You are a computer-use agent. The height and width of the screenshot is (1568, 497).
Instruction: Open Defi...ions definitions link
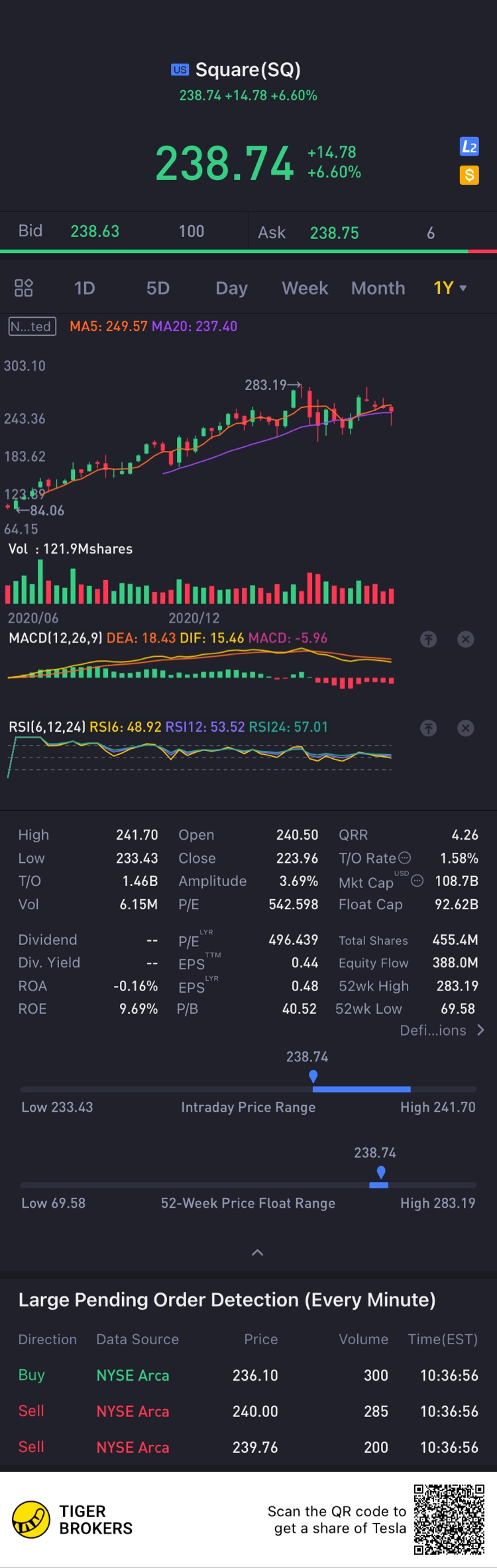442,1030
